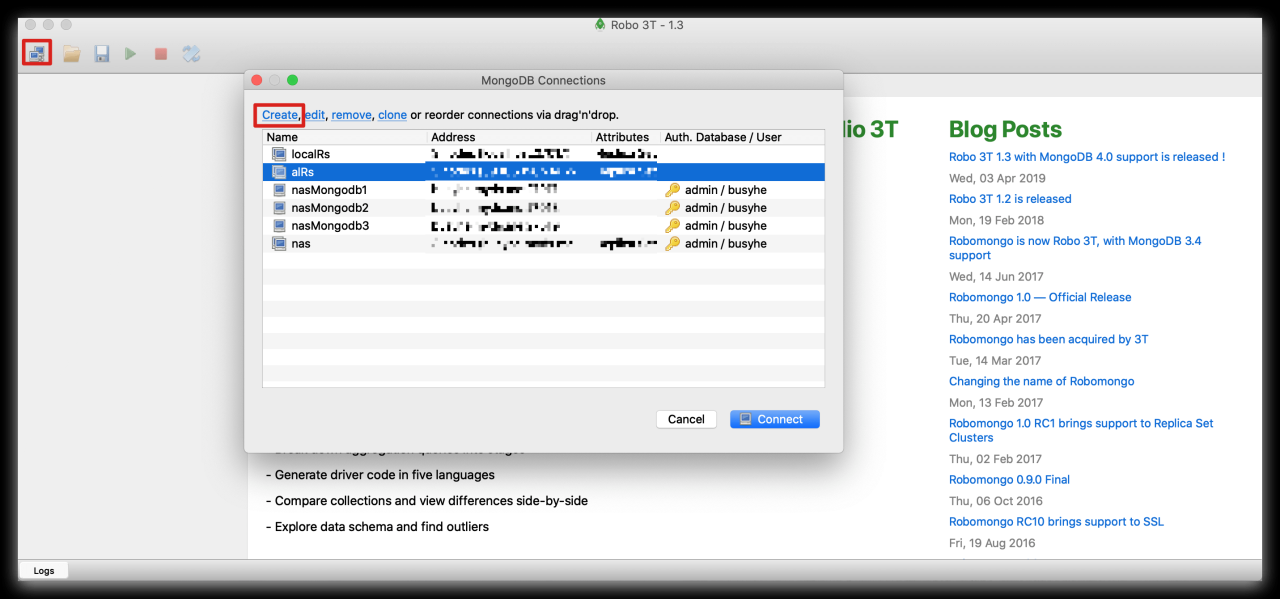Click the Cancel button

click(686, 419)
